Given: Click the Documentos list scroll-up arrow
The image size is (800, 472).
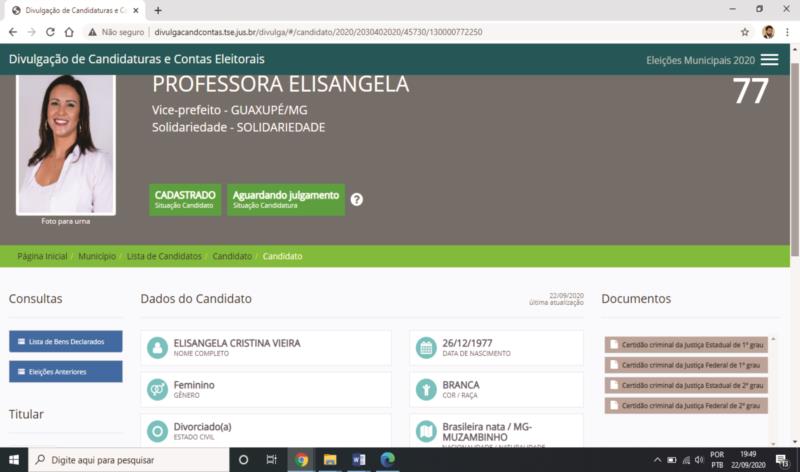Looking at the screenshot, I should click(773, 339).
